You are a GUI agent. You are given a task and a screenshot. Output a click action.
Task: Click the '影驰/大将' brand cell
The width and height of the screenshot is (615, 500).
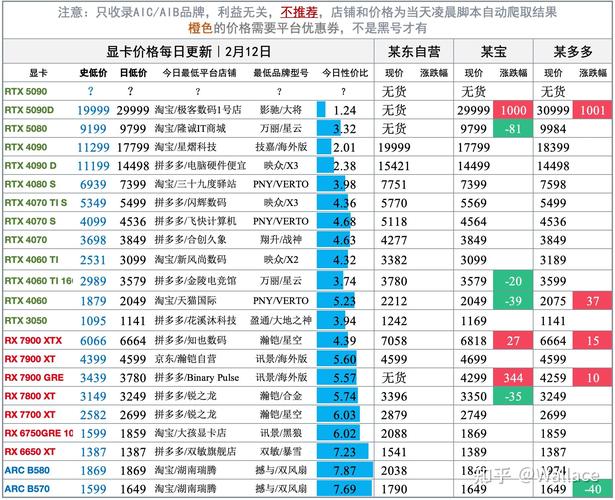[281, 110]
